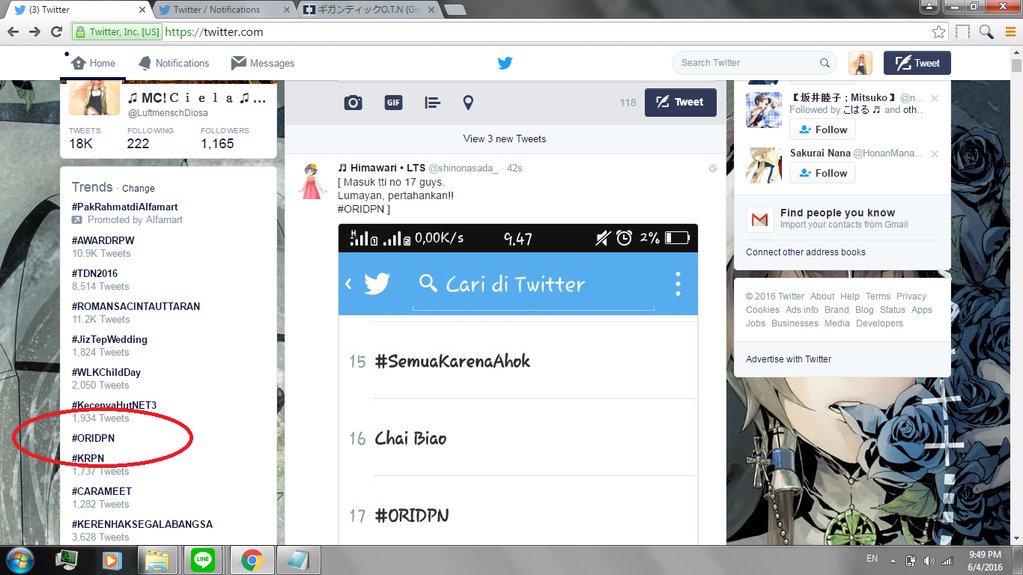Open the Windows Start button

19,561
